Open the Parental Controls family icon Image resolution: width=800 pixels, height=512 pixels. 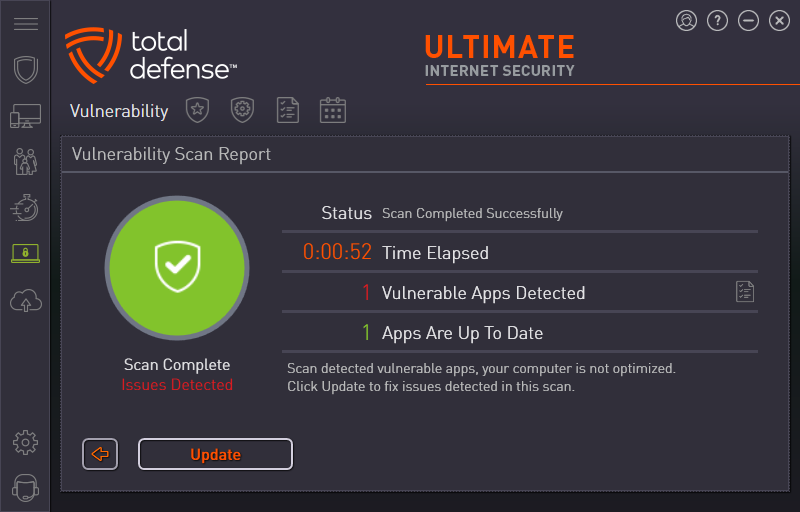tap(26, 162)
